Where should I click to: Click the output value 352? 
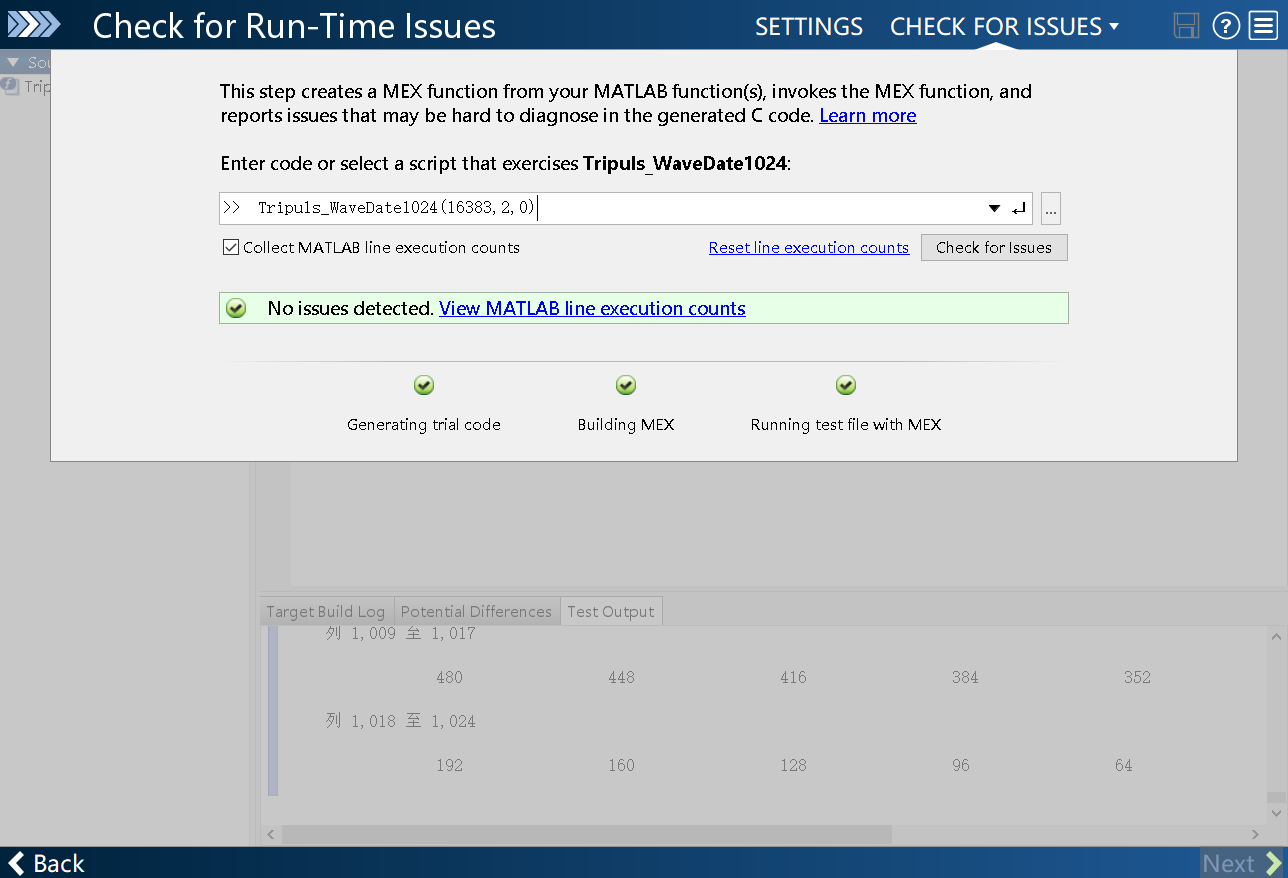1137,677
